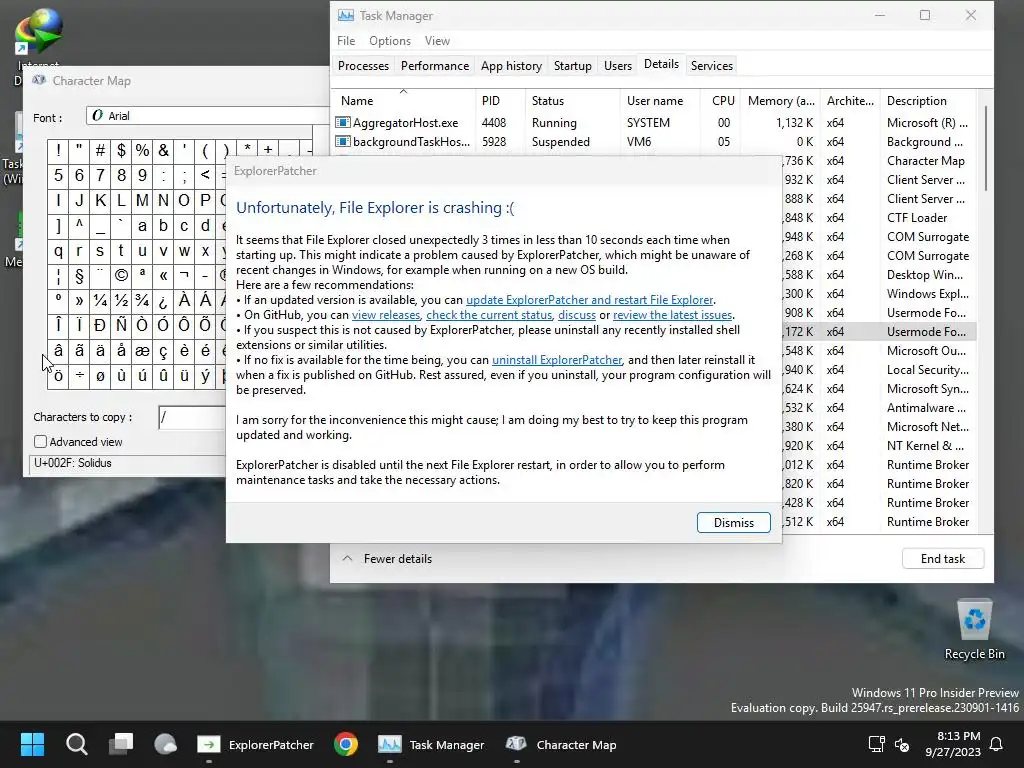Click the backgroundTaskHost process icon
The height and width of the screenshot is (768, 1024).
point(342,142)
